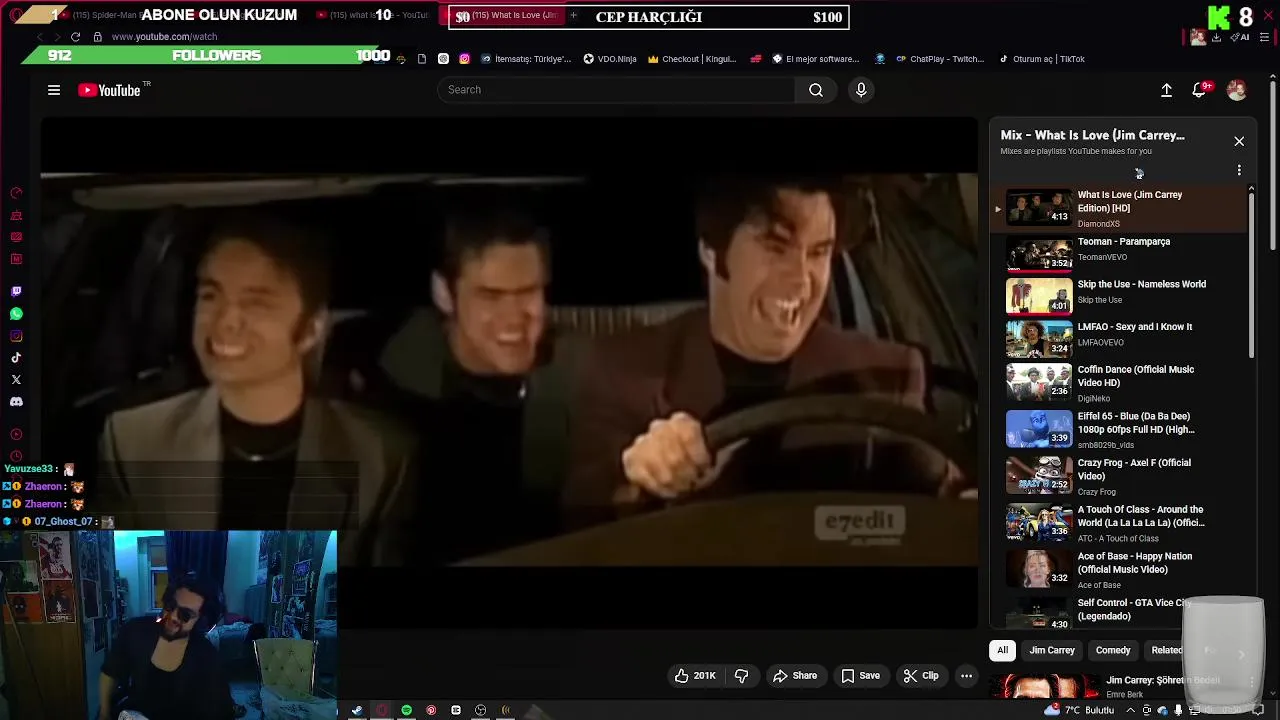Open X (Twitter) in the browser sidebar
1280x720 pixels.
(16, 380)
